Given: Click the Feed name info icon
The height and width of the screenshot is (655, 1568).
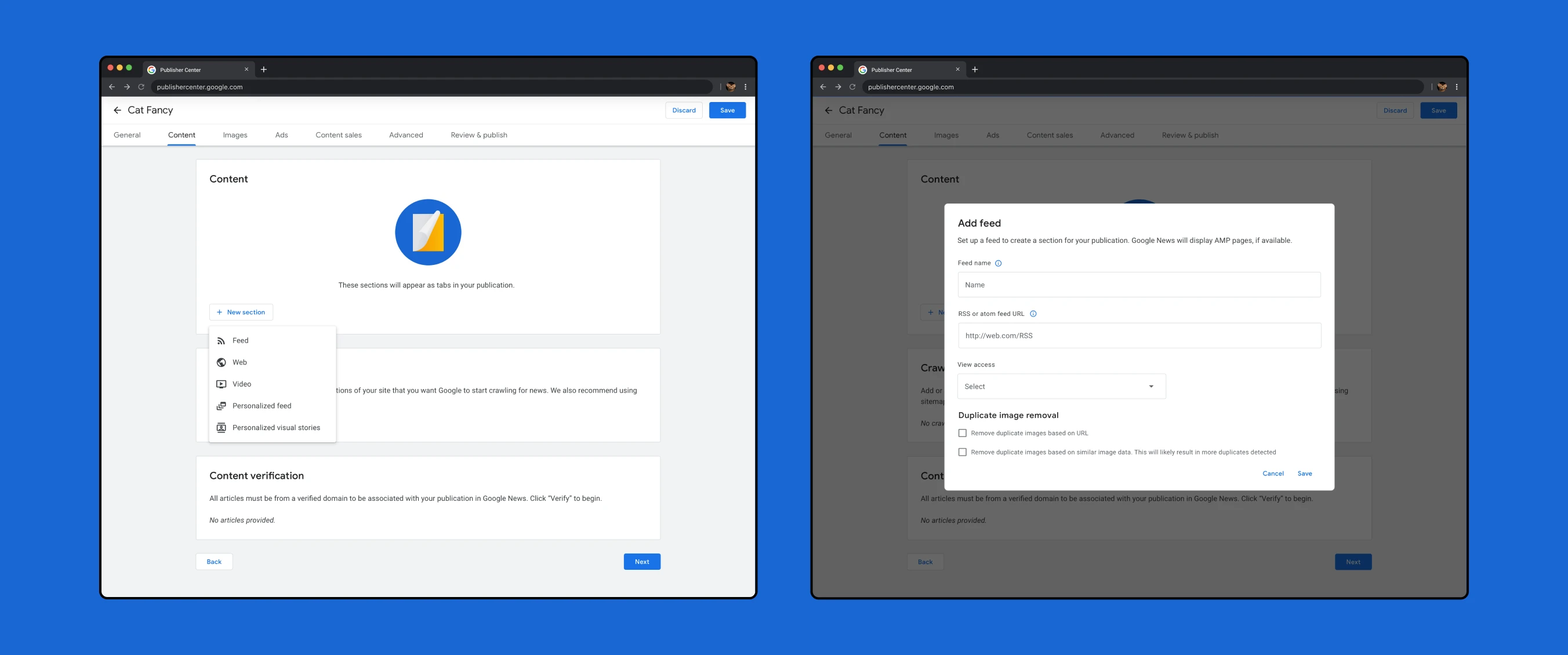Looking at the screenshot, I should coord(998,263).
